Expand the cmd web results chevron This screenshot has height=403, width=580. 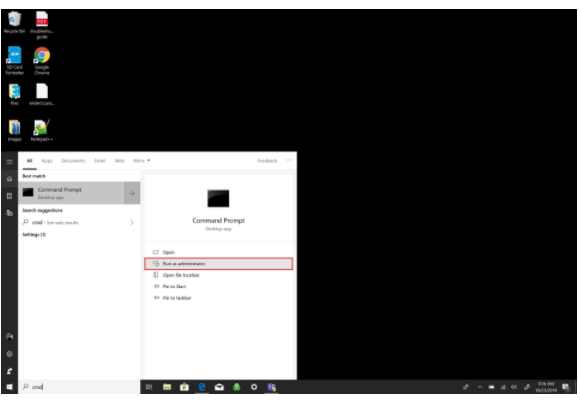(x=132, y=222)
